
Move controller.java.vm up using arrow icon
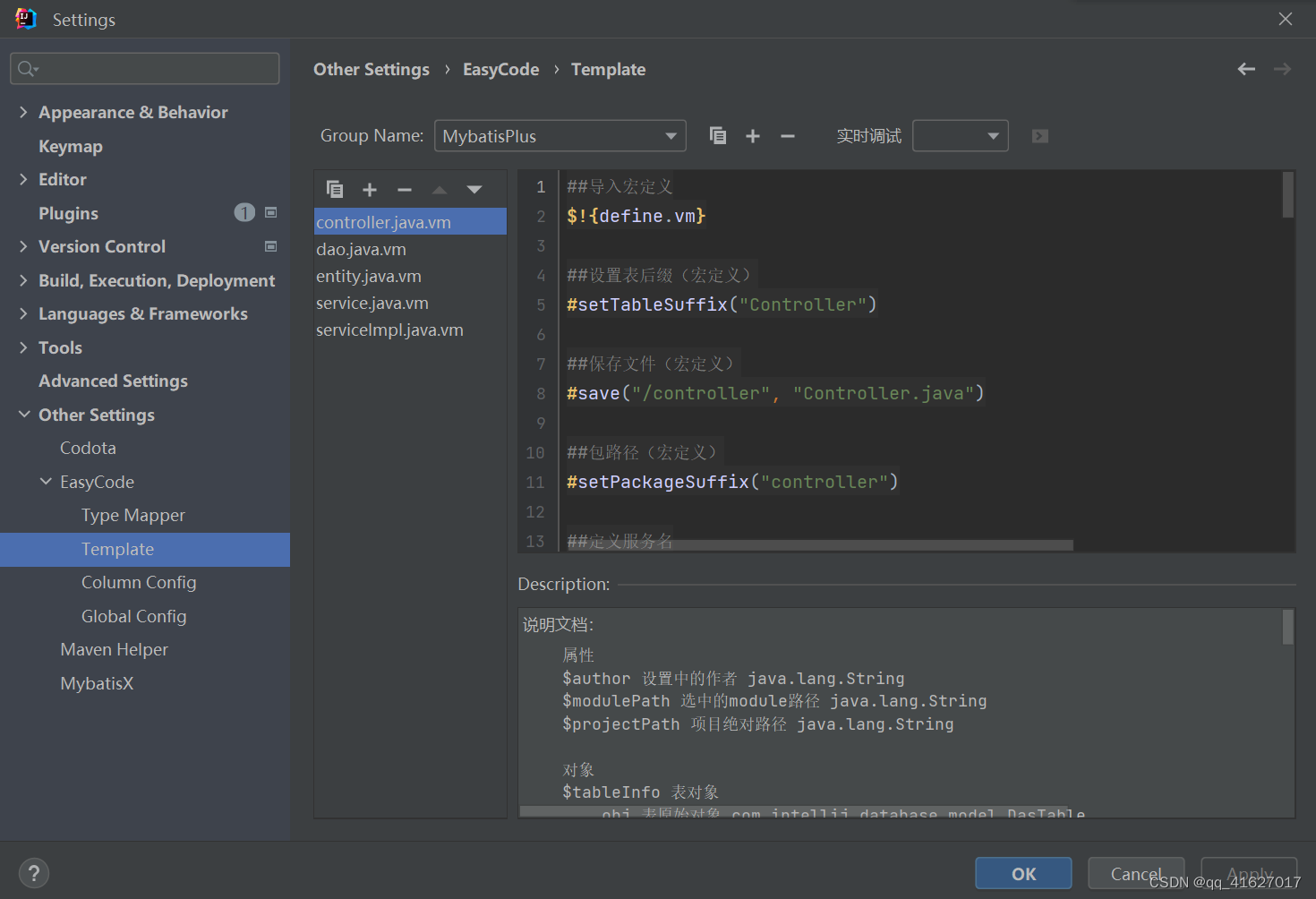[439, 189]
